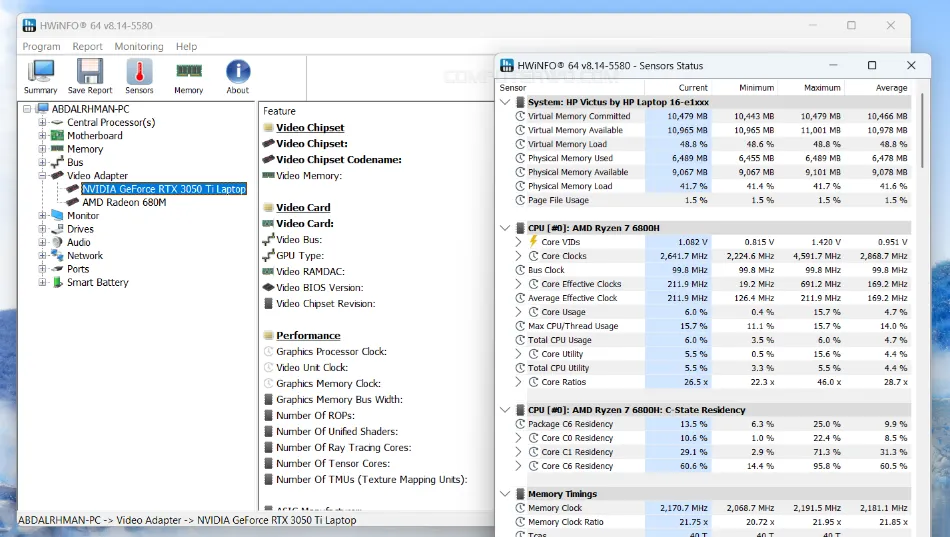Expand the Core Effective Clocks row

click(x=518, y=284)
